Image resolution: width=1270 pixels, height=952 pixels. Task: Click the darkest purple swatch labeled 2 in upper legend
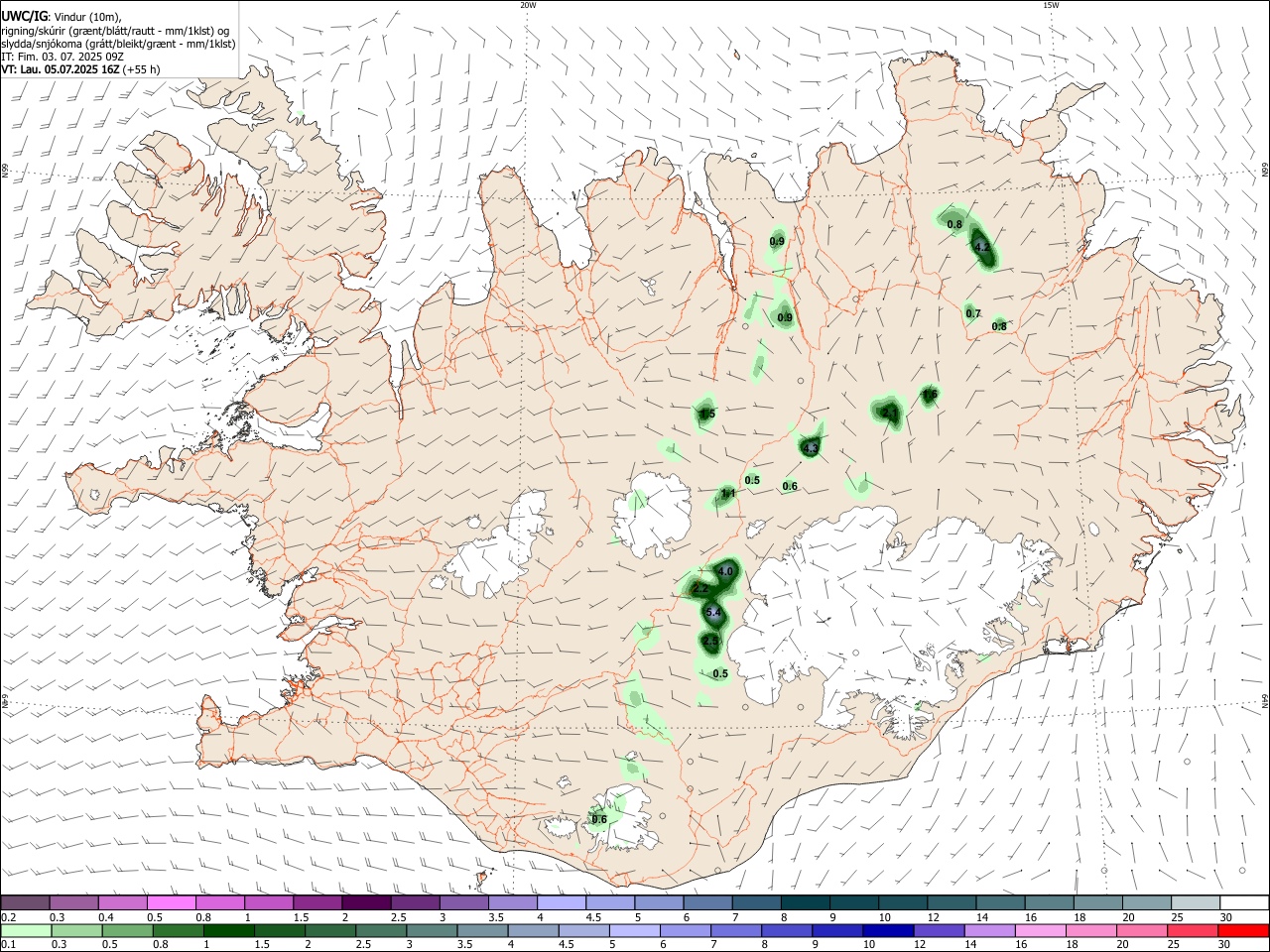pyautogui.click(x=367, y=902)
